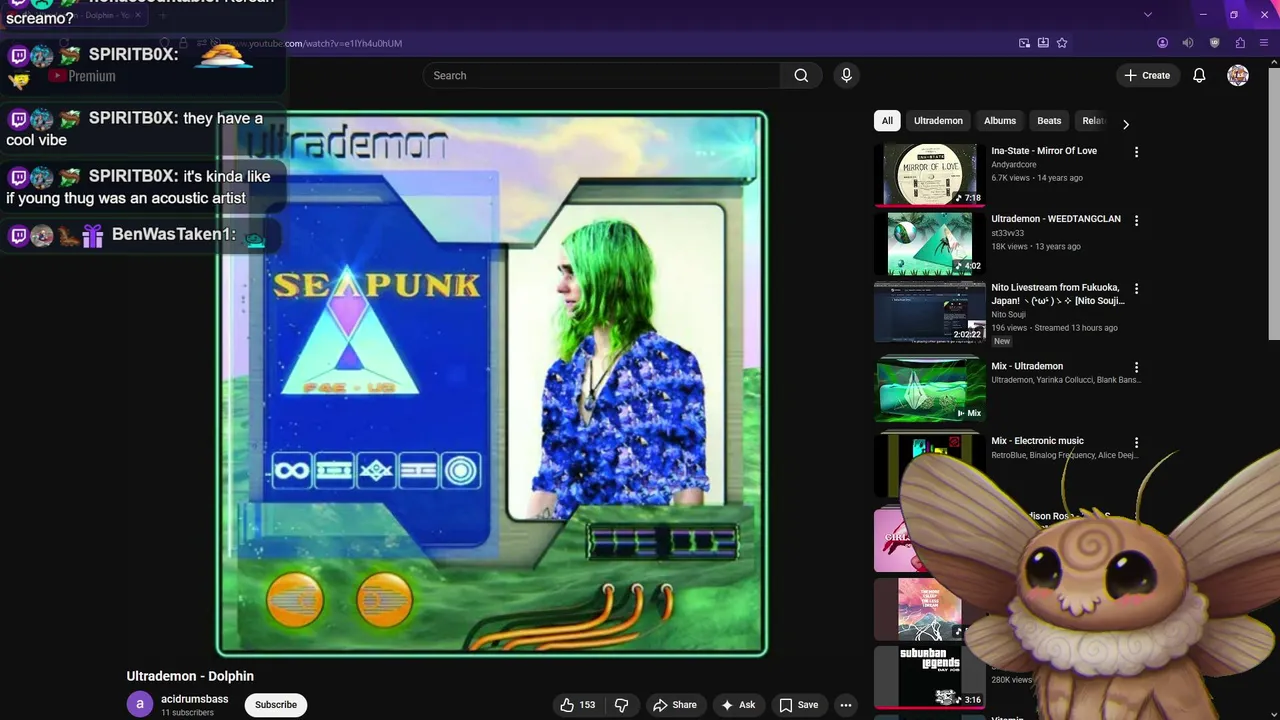Image resolution: width=1280 pixels, height=720 pixels.
Task: Start voice search with the microphone
Action: click(847, 75)
